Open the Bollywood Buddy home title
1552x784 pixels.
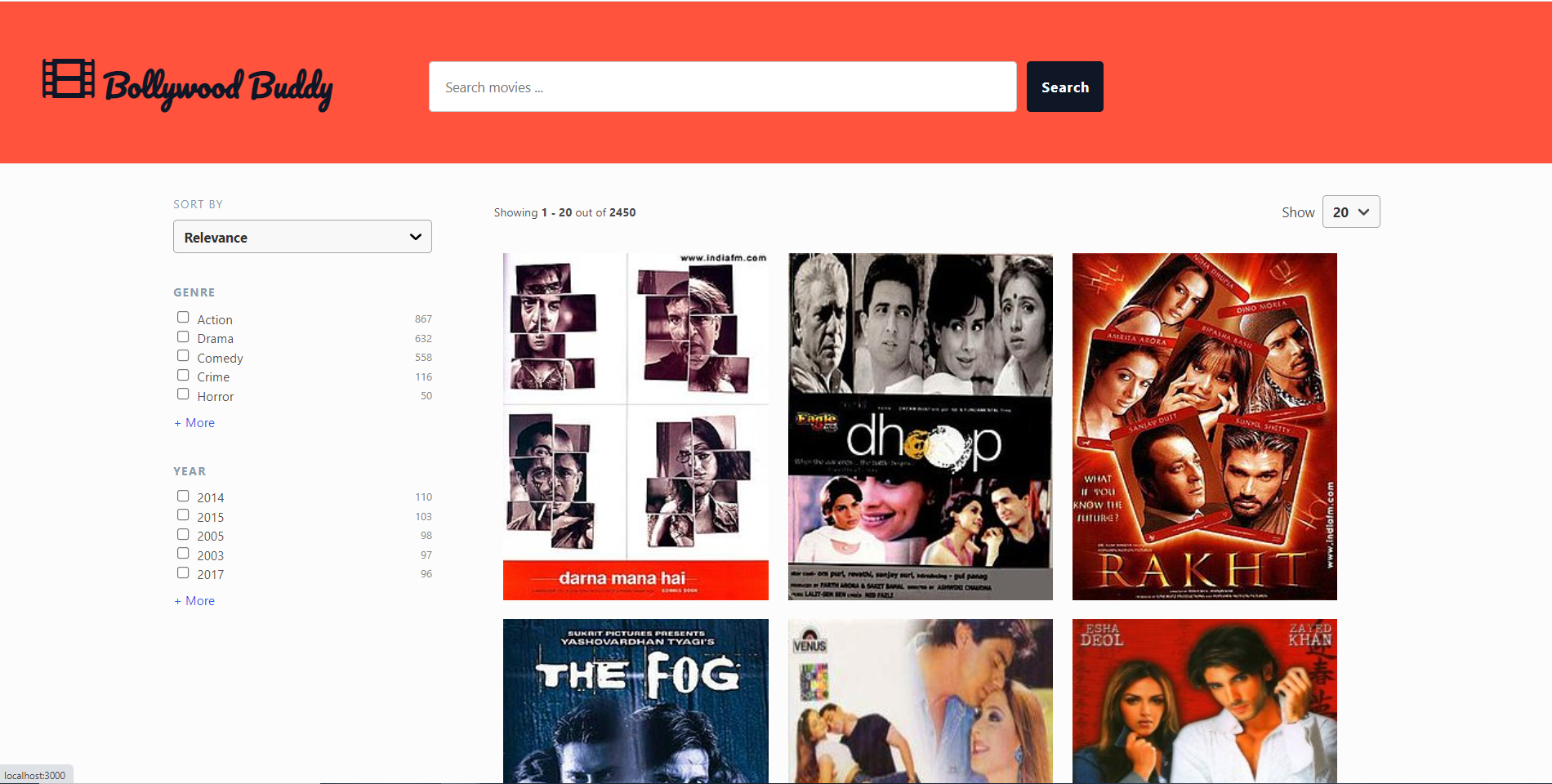[218, 88]
